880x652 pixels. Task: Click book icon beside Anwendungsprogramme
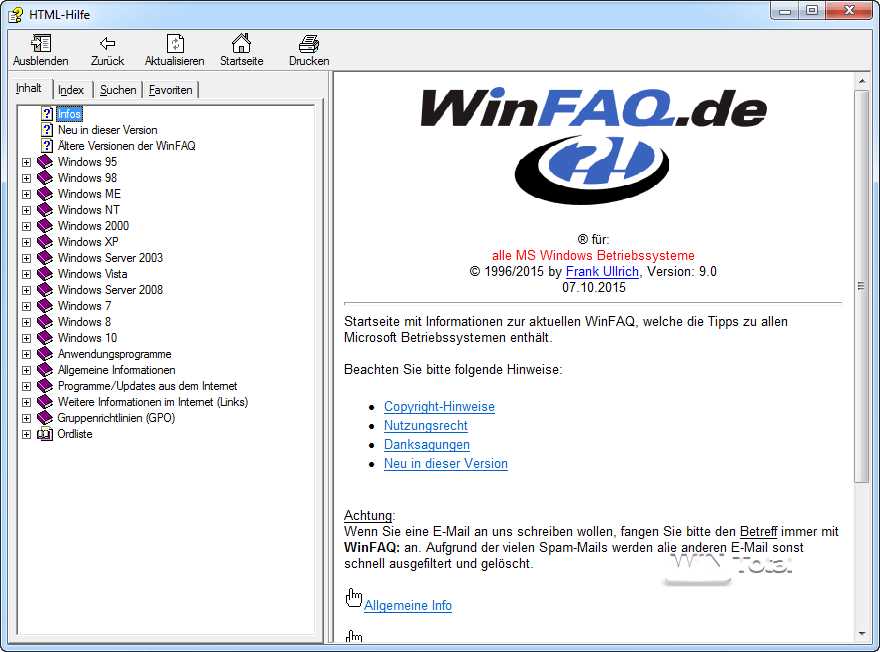tap(45, 354)
